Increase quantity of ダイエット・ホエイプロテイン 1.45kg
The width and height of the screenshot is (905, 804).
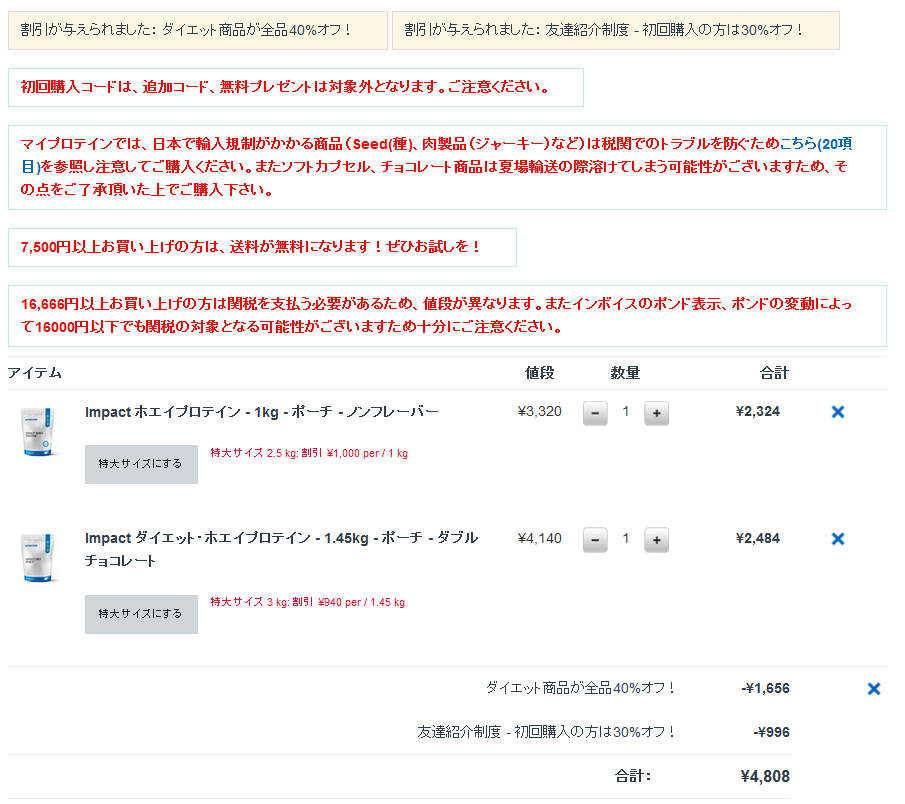pos(656,540)
